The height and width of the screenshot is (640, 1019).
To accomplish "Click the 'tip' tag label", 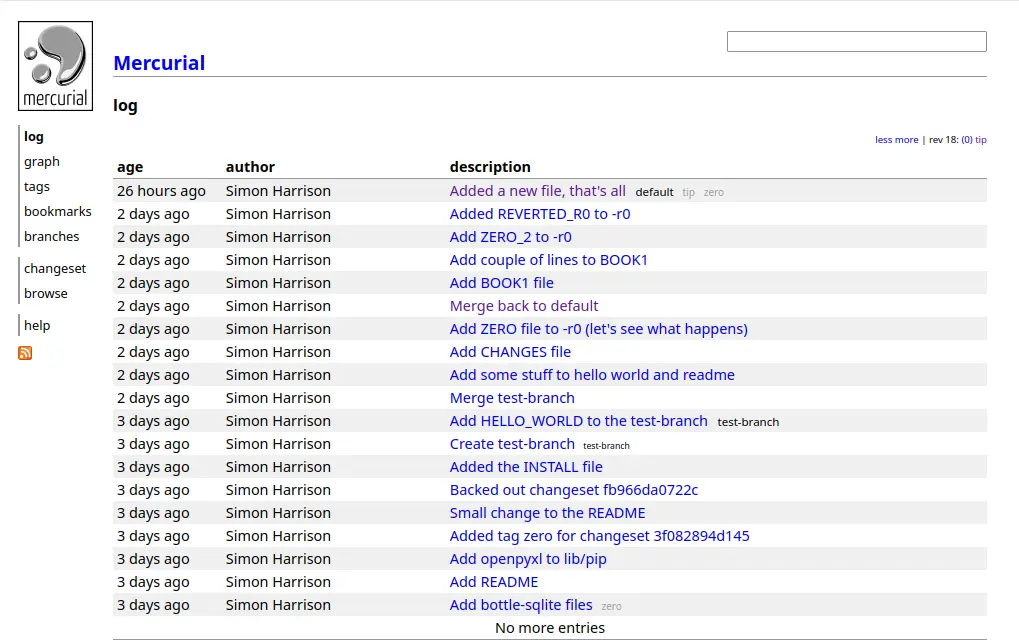I will 688,192.
